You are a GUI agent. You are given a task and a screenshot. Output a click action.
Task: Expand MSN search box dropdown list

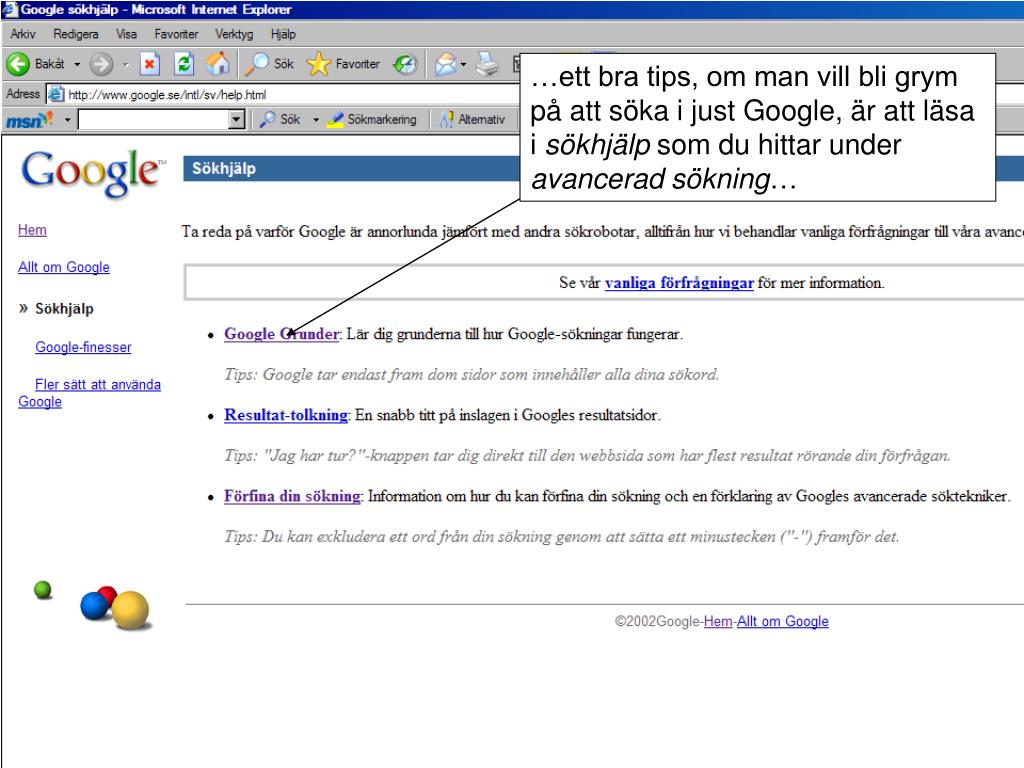coord(237,120)
